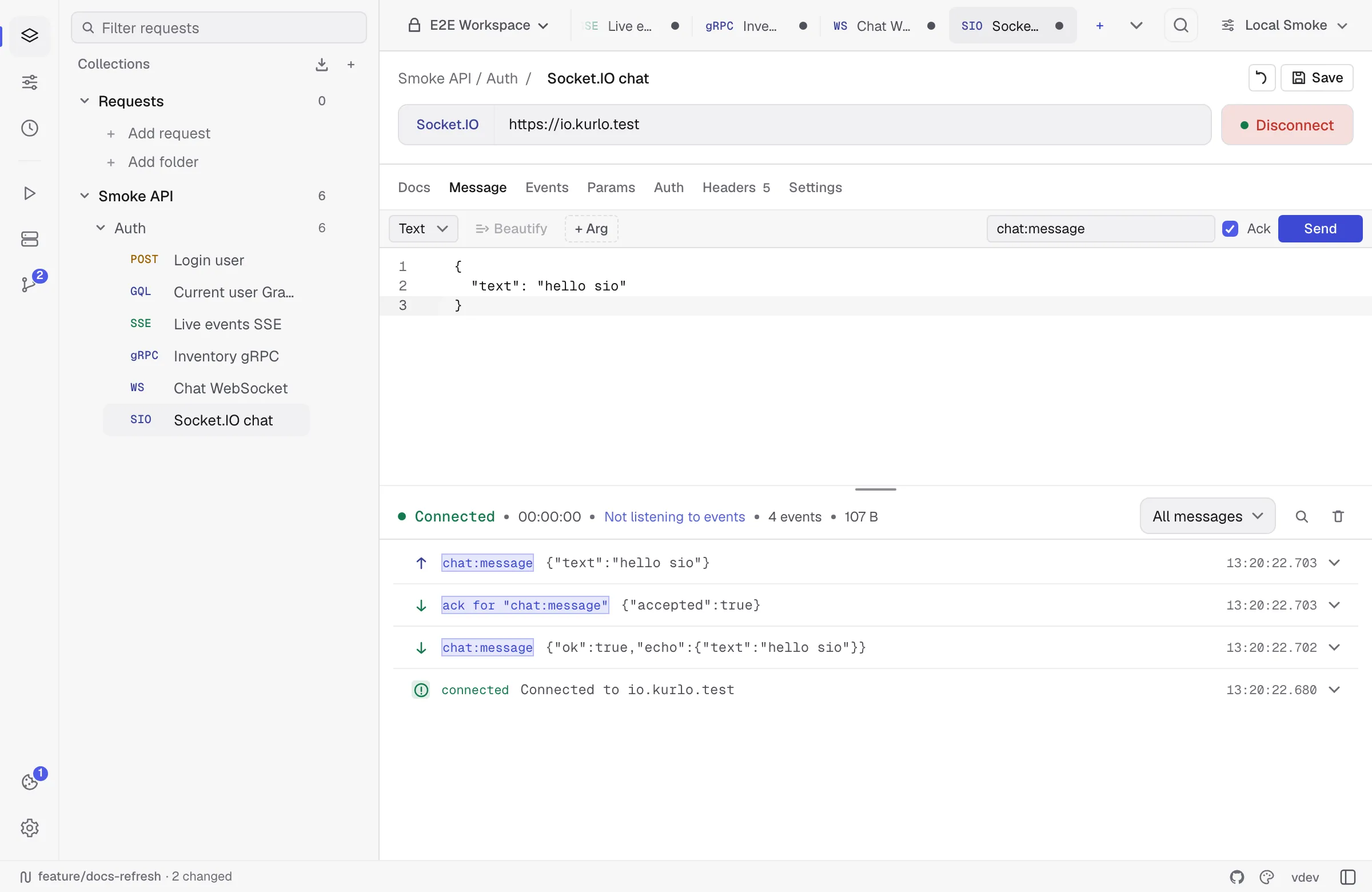This screenshot has height=892, width=1372.
Task: Collapse the Auth folder
Action: click(x=100, y=228)
